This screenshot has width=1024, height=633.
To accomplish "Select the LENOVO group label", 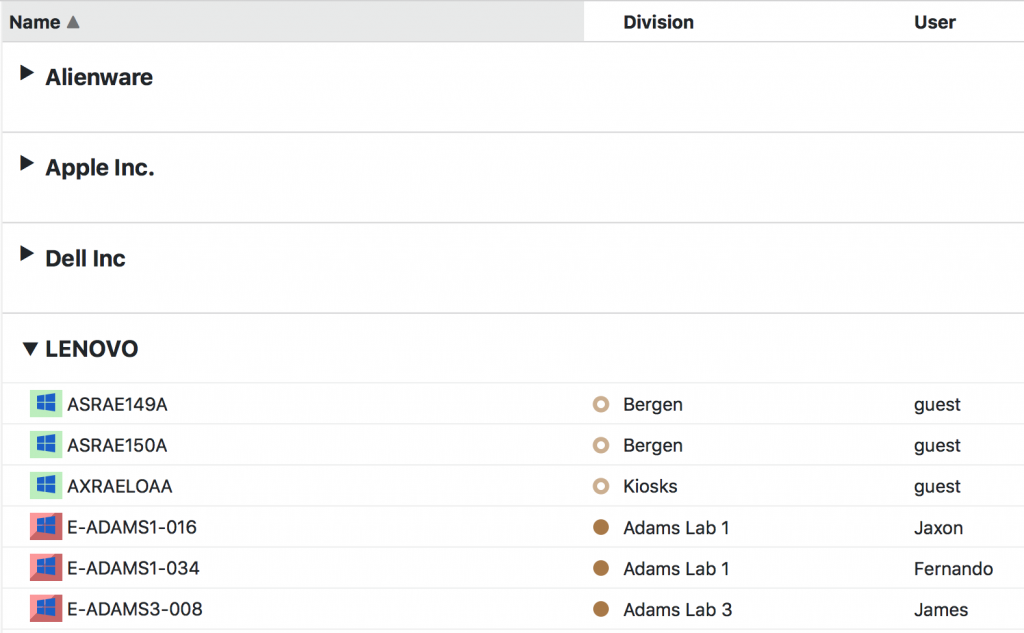I will click(x=91, y=349).
